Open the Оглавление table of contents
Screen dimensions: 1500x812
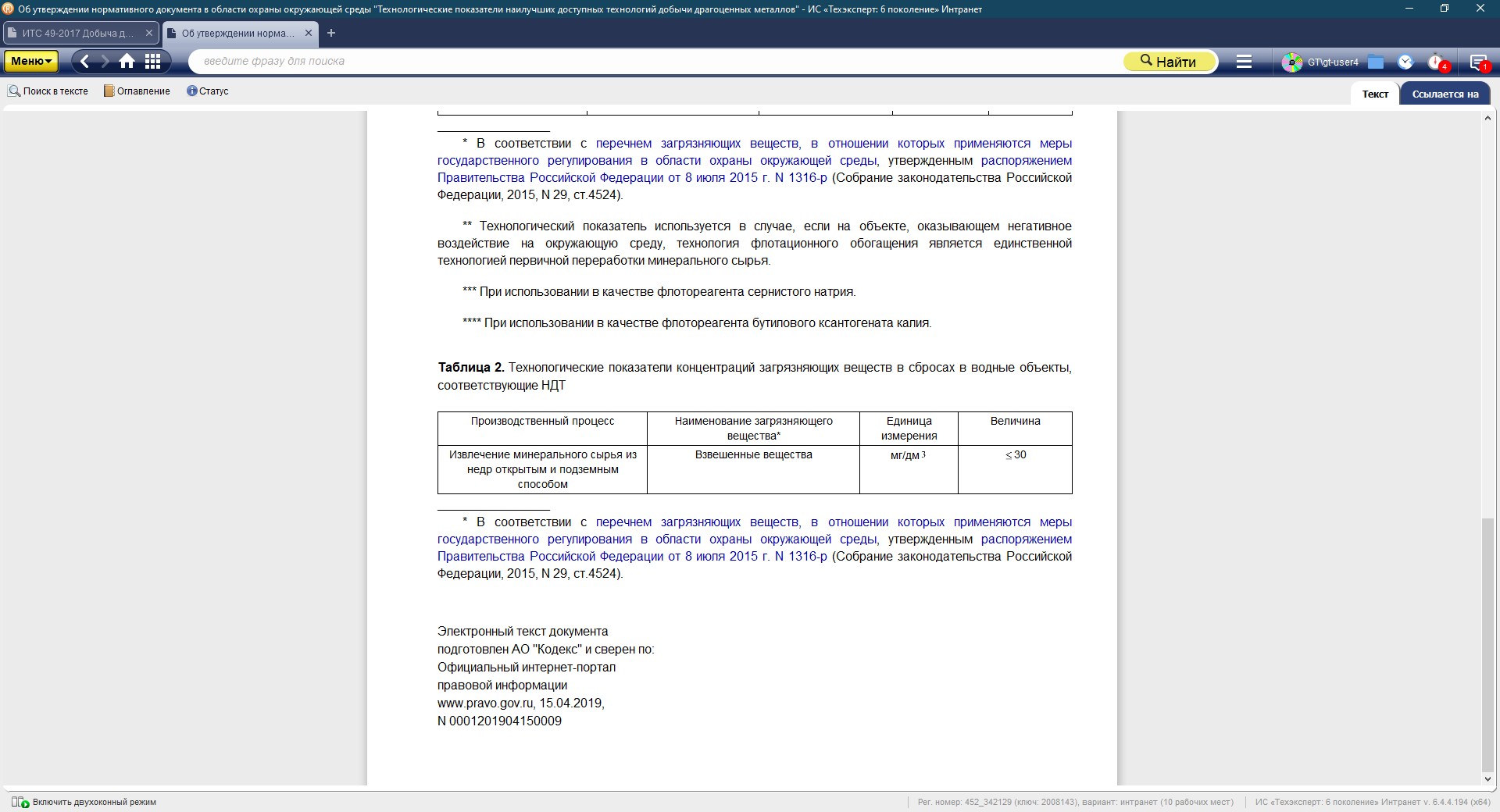137,91
